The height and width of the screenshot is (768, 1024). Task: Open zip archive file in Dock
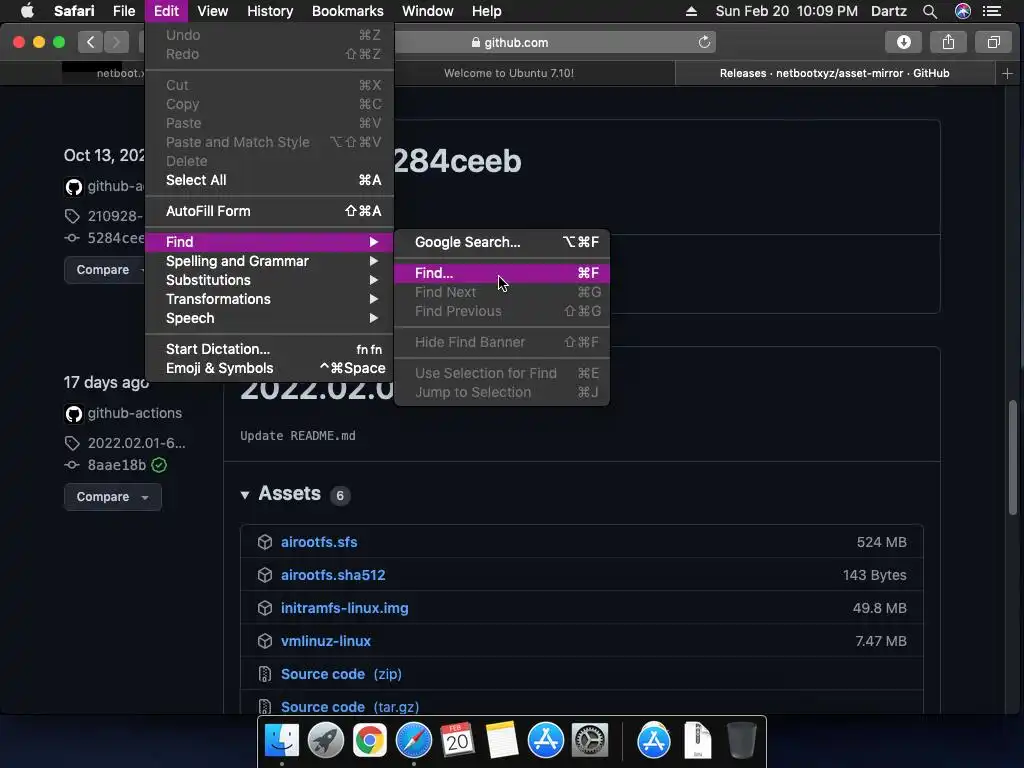[697, 741]
